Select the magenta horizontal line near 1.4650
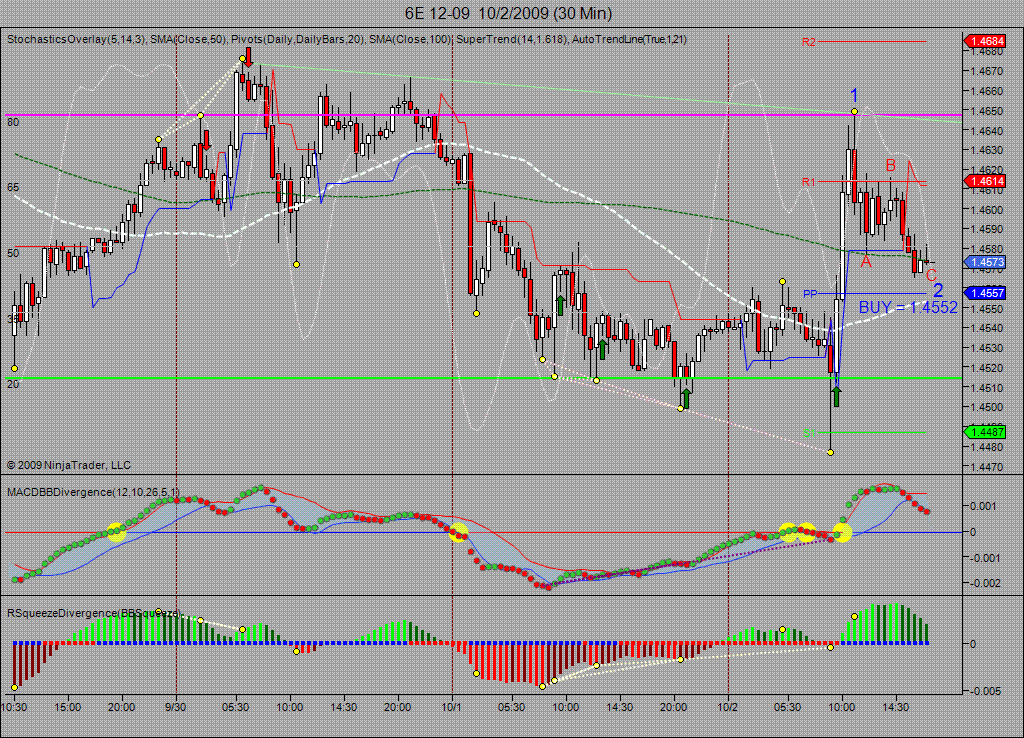 coord(481,115)
